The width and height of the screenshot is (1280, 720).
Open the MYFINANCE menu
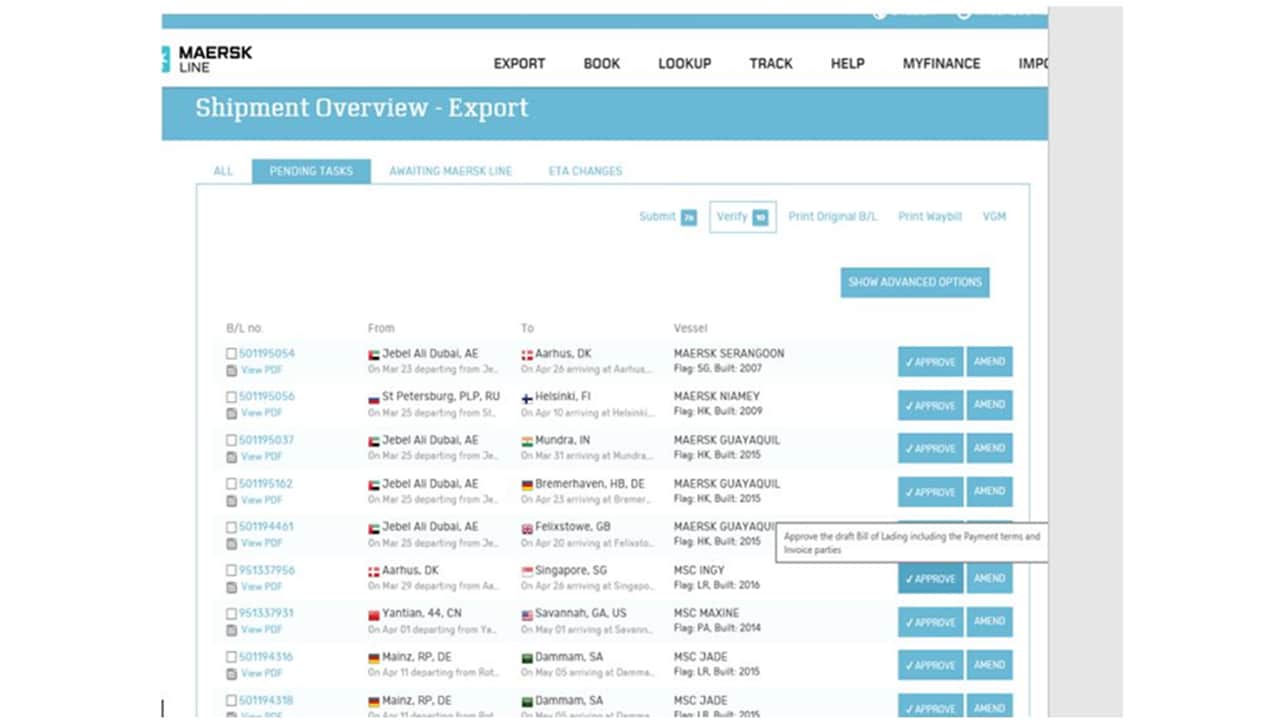941,63
